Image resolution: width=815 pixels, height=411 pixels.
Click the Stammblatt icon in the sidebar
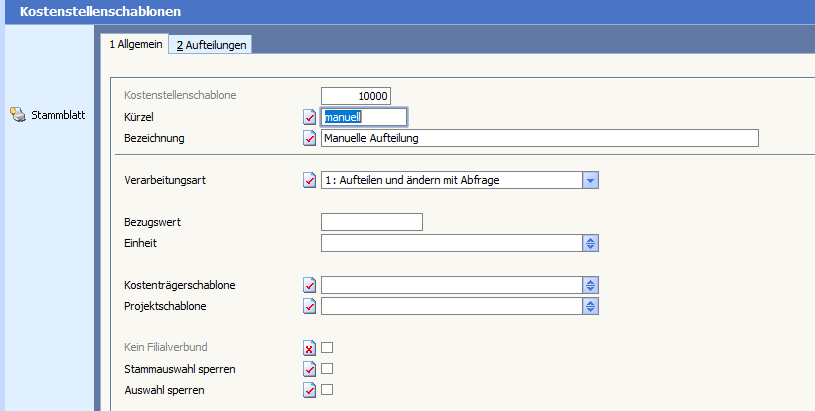tap(17, 114)
